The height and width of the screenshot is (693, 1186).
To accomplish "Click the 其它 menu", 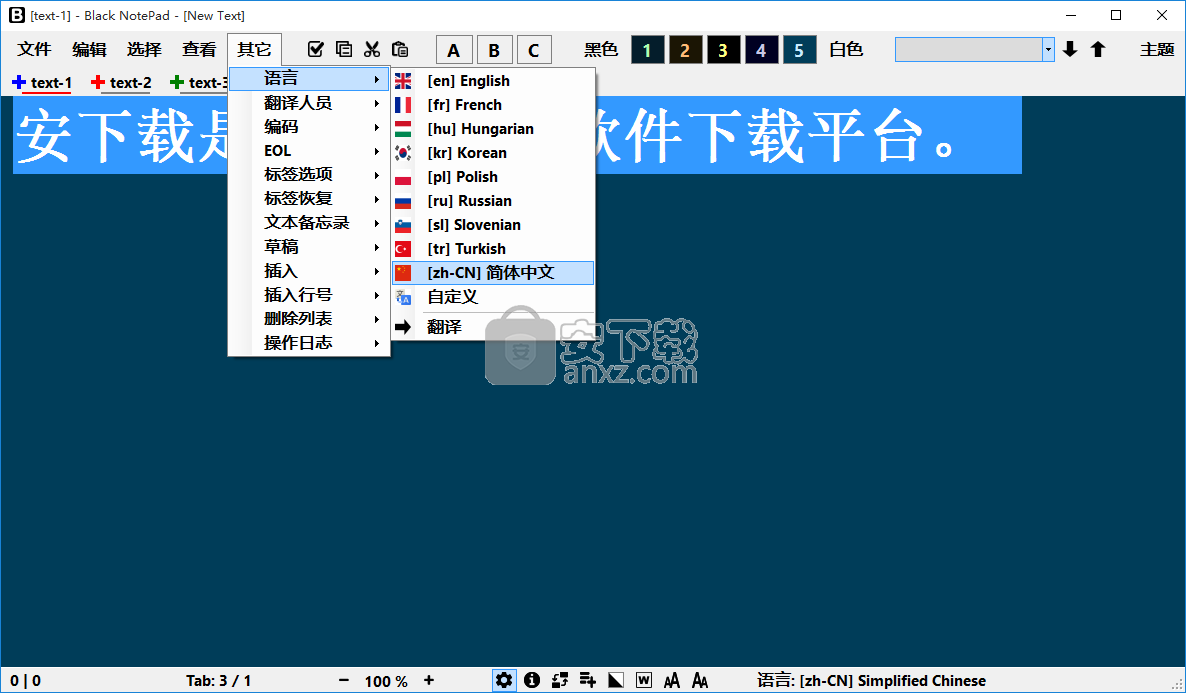I will tap(254, 49).
